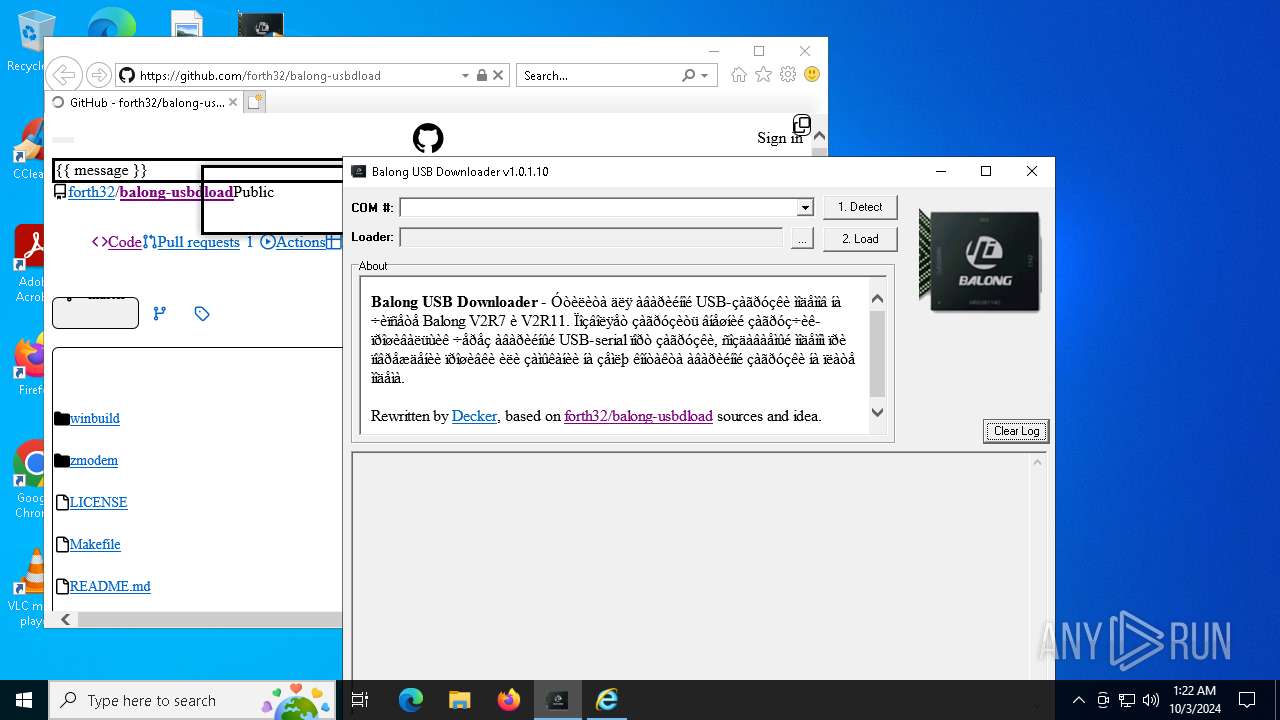This screenshot has width=1280, height=720.
Task: Open the Code tab on GitHub
Action: (x=124, y=242)
